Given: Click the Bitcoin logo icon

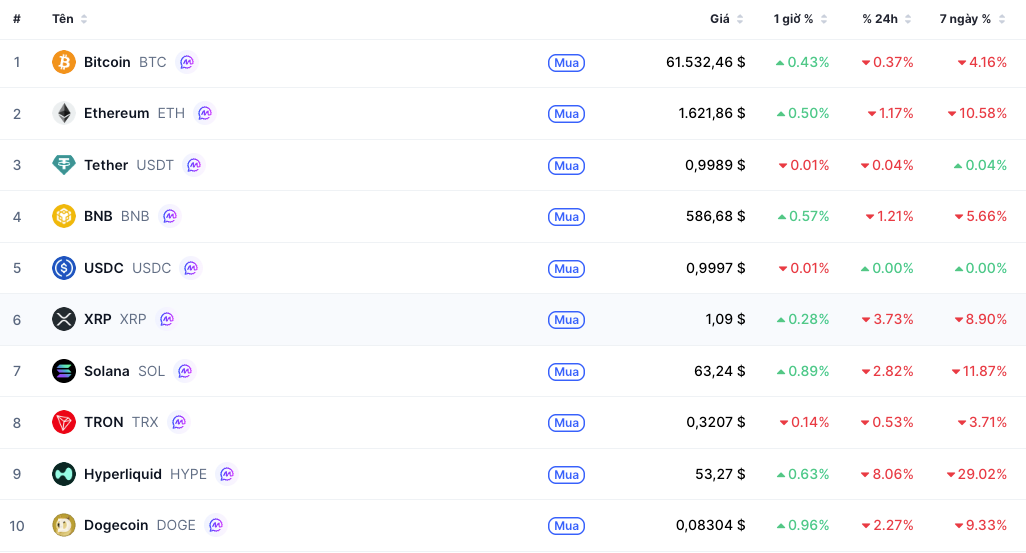Looking at the screenshot, I should 63,62.
